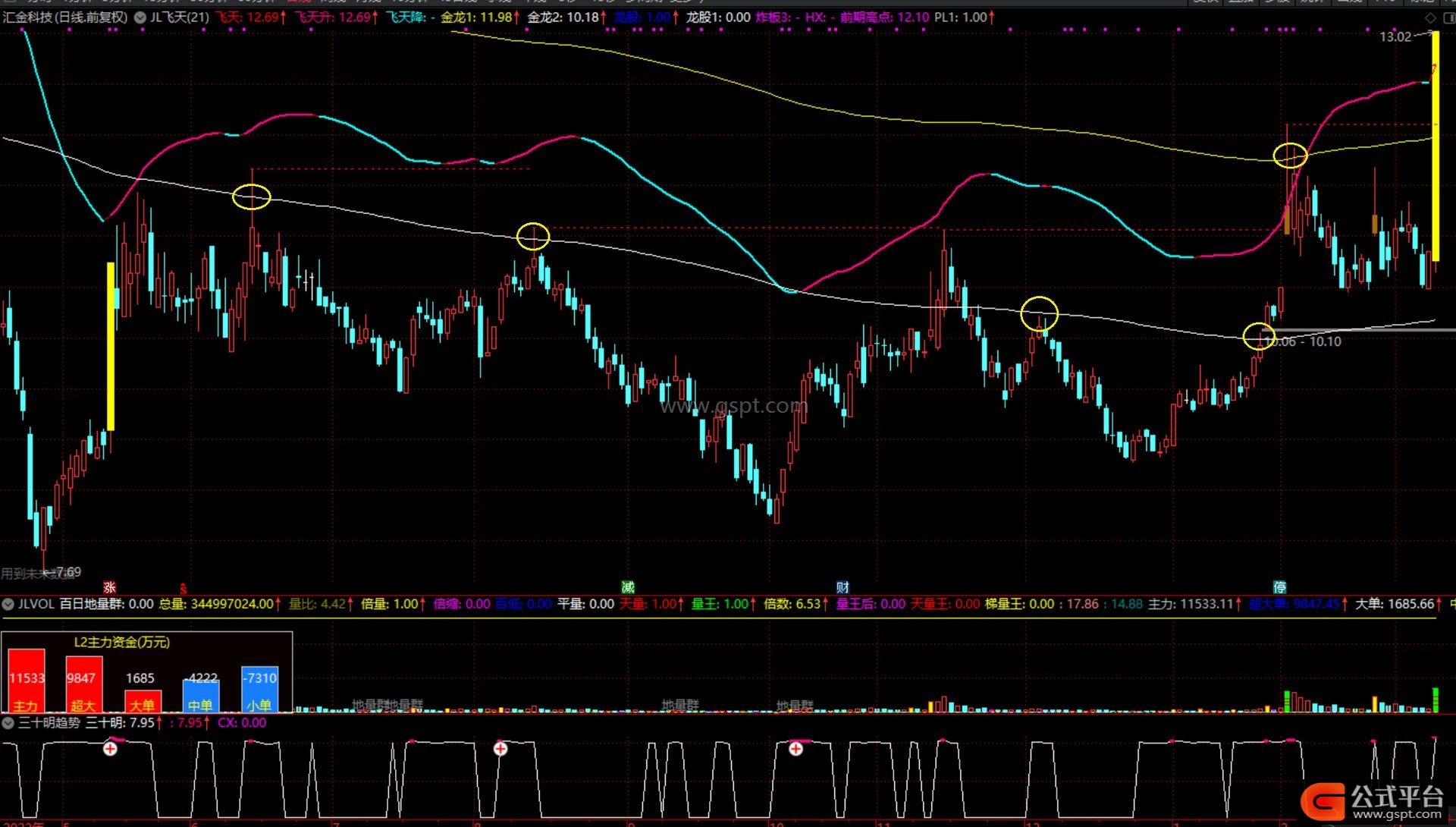Click the 主力: 11533.11 value
The height and width of the screenshot is (827, 1456).
point(1194,604)
